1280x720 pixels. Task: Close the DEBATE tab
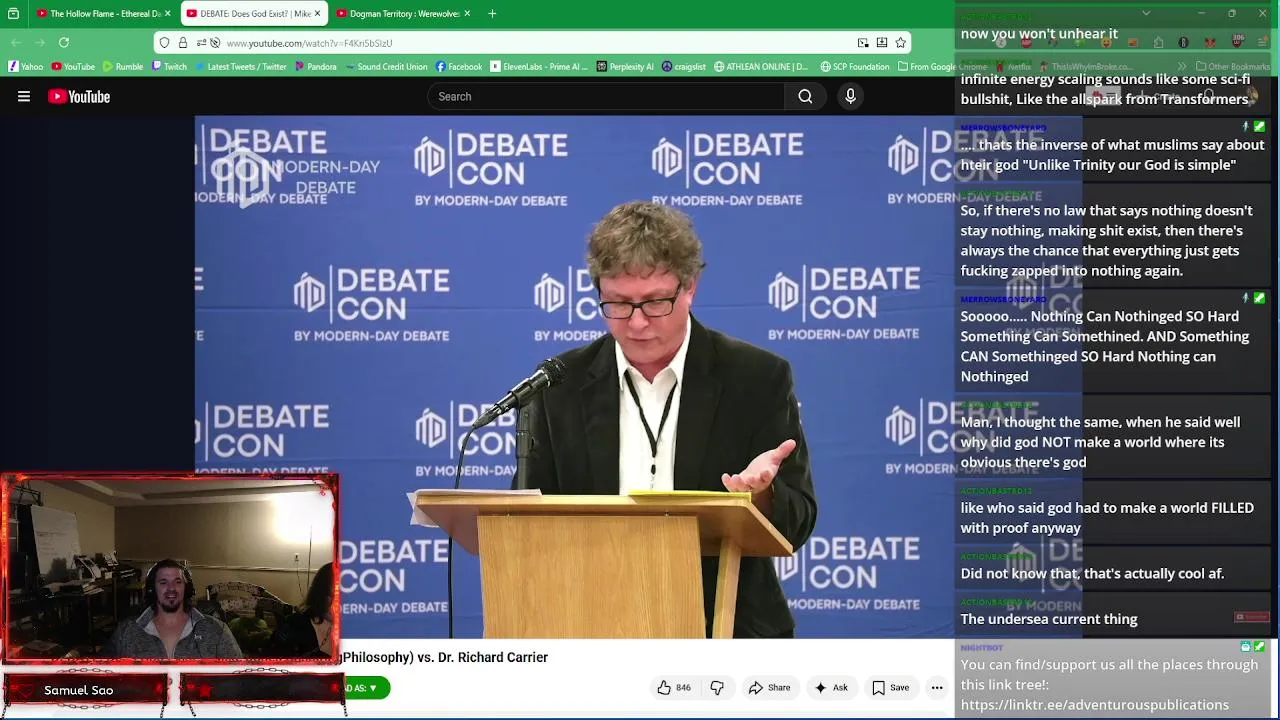(318, 14)
